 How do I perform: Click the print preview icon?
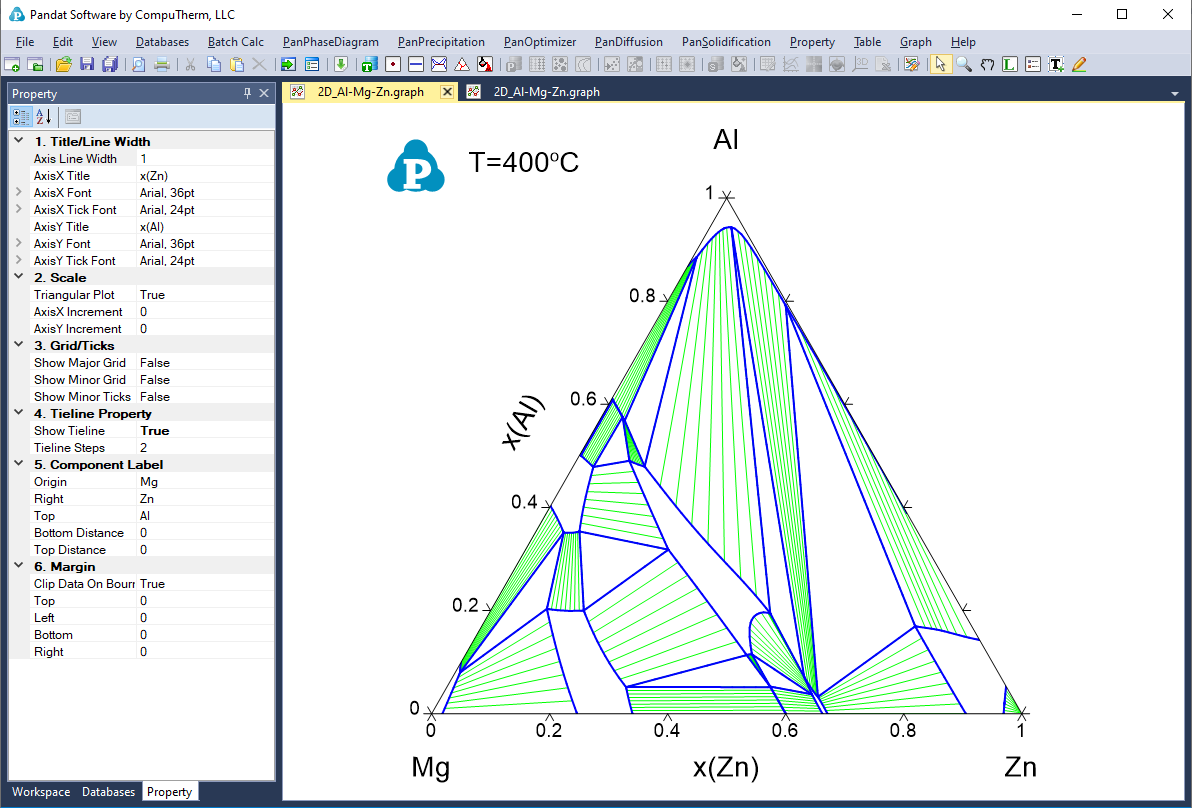(x=138, y=64)
